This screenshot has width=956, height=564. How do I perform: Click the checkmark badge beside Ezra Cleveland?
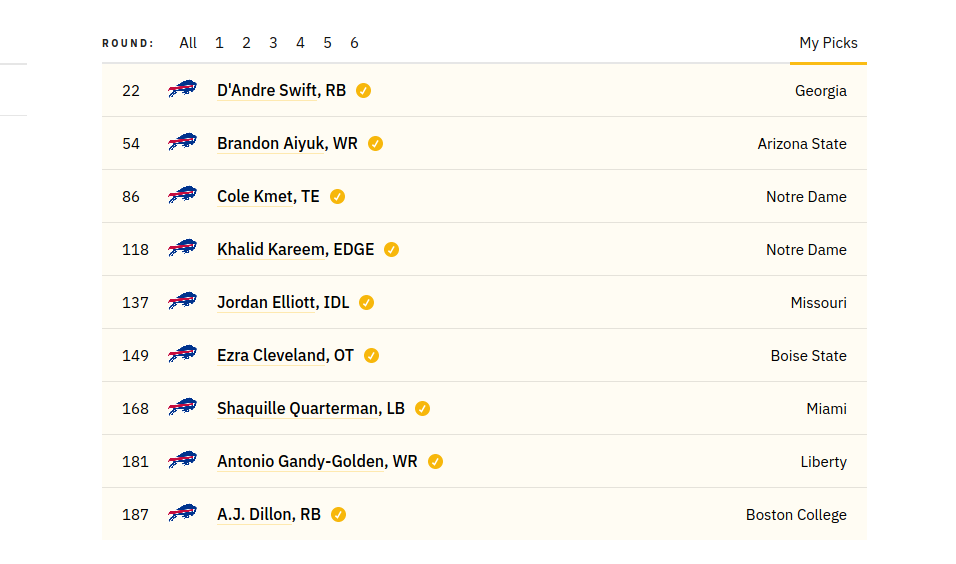[x=371, y=355]
